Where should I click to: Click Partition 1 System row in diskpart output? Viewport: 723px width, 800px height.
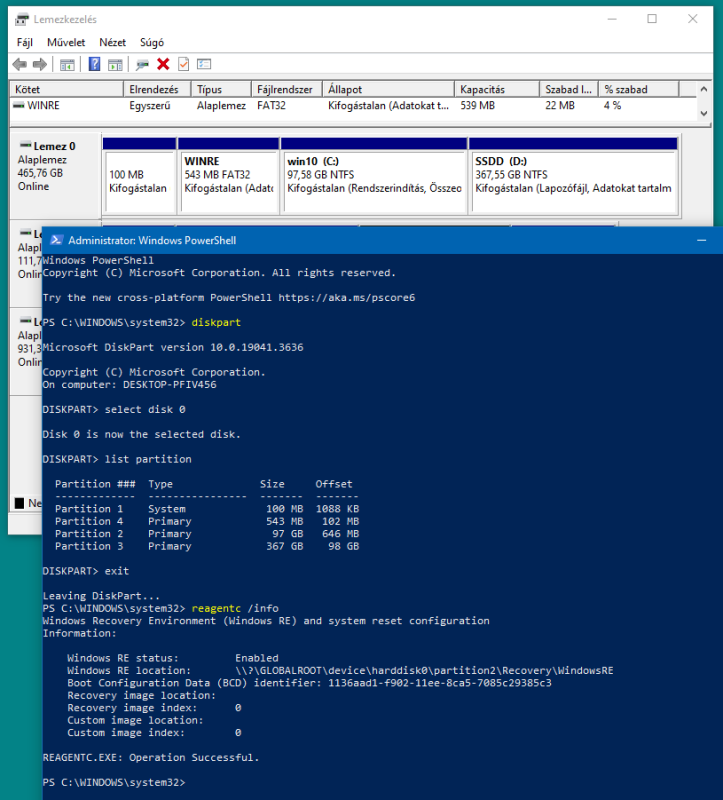coord(207,509)
